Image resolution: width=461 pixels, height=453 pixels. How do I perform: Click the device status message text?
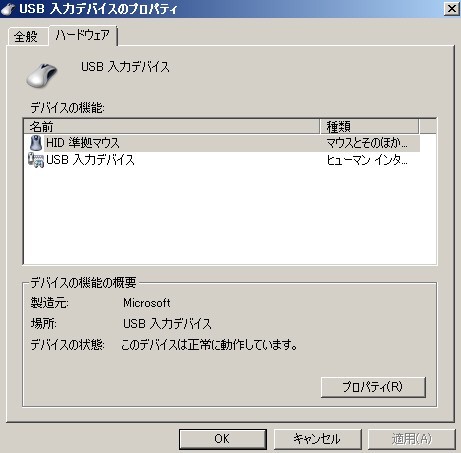coord(209,345)
